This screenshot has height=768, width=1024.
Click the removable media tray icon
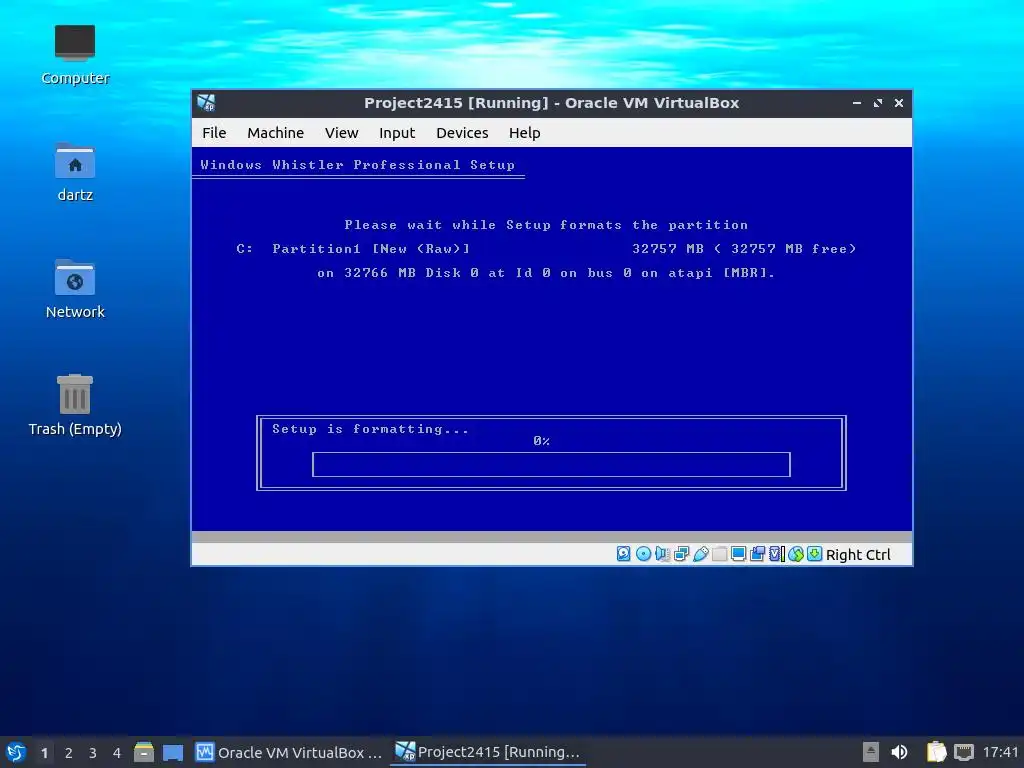pyautogui.click(x=871, y=752)
